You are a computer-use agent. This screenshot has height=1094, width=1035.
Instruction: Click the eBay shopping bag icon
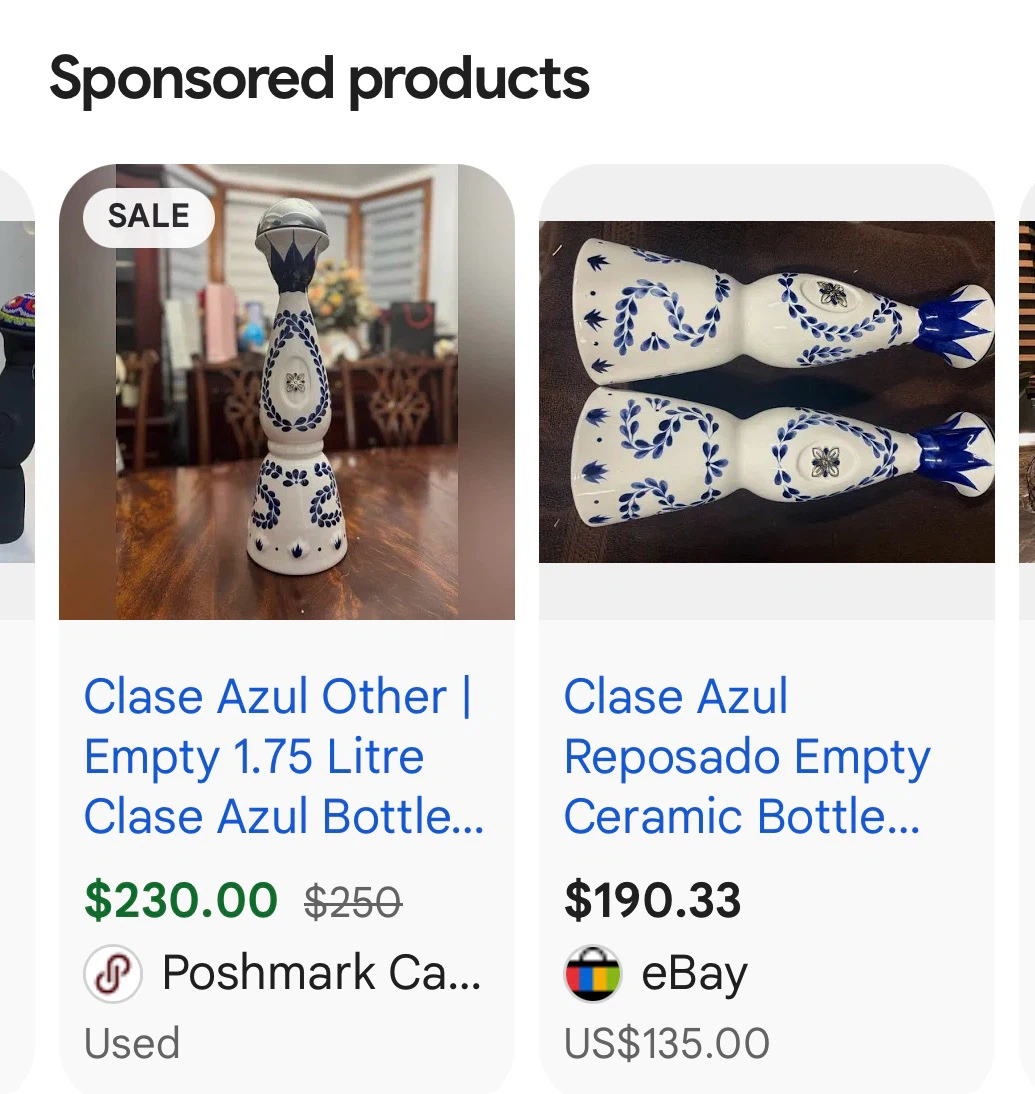[x=593, y=973]
